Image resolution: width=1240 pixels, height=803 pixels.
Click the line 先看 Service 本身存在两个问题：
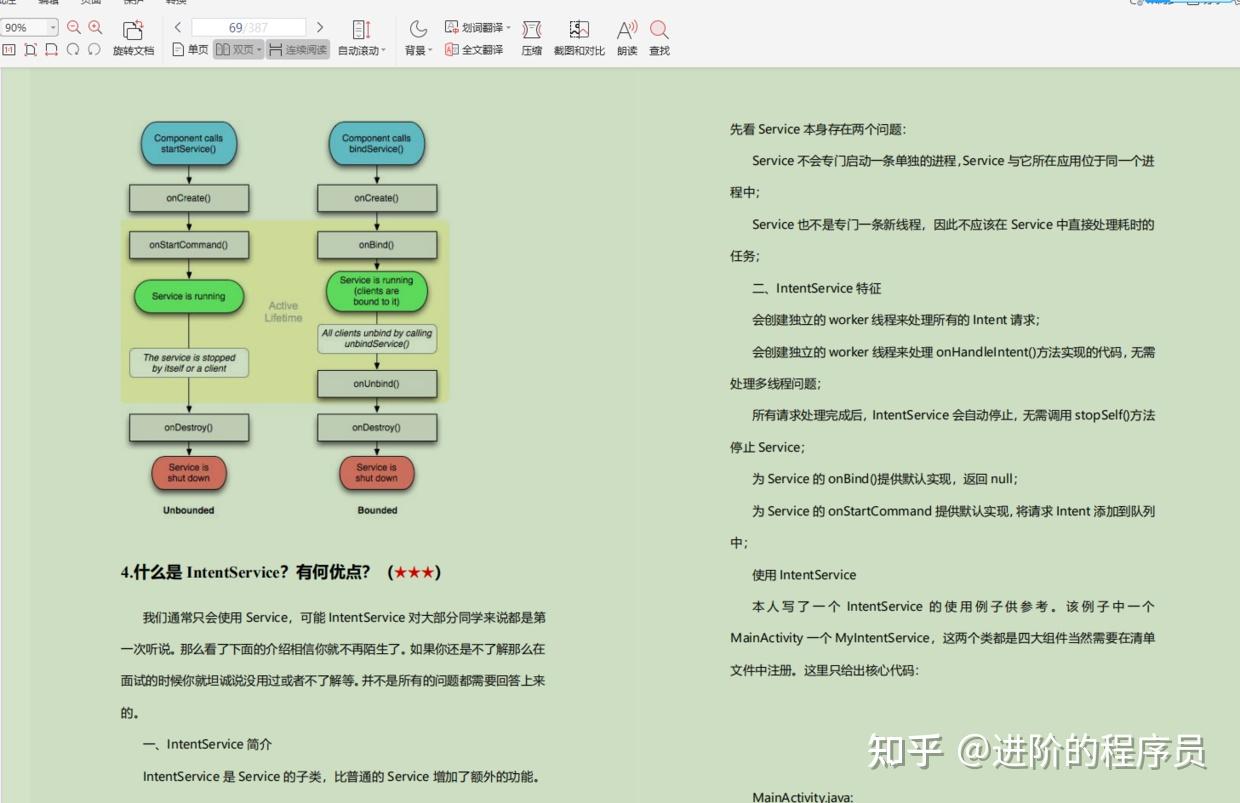[x=818, y=129]
